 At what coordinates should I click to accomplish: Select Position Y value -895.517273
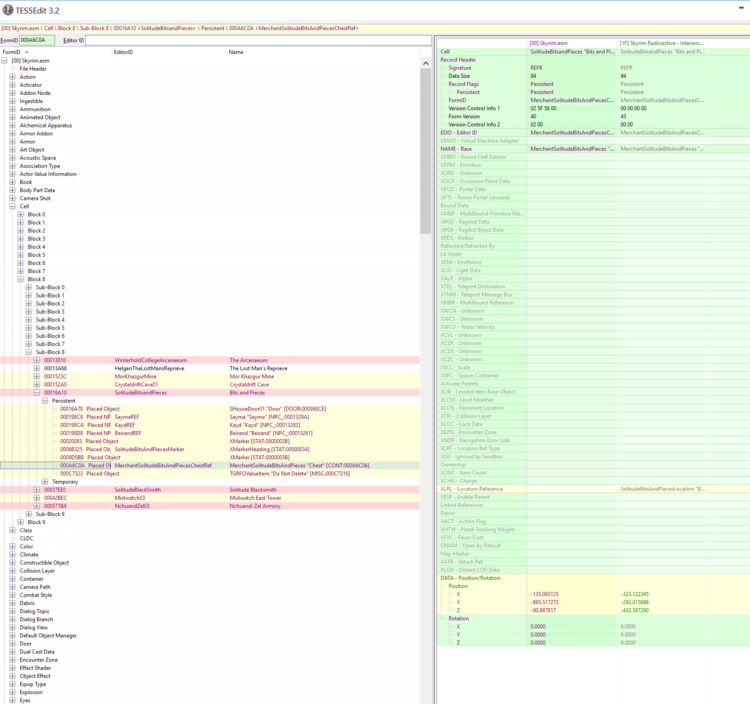tap(544, 602)
